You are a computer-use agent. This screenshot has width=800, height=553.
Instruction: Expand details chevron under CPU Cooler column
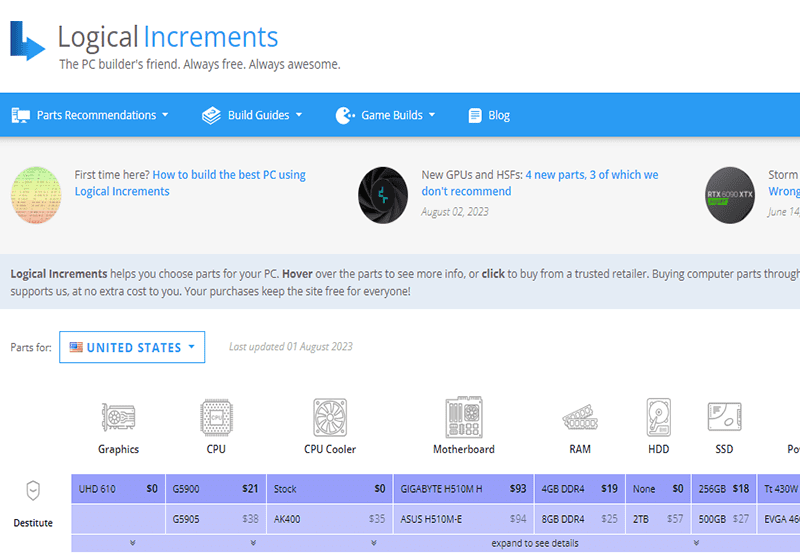[374, 543]
